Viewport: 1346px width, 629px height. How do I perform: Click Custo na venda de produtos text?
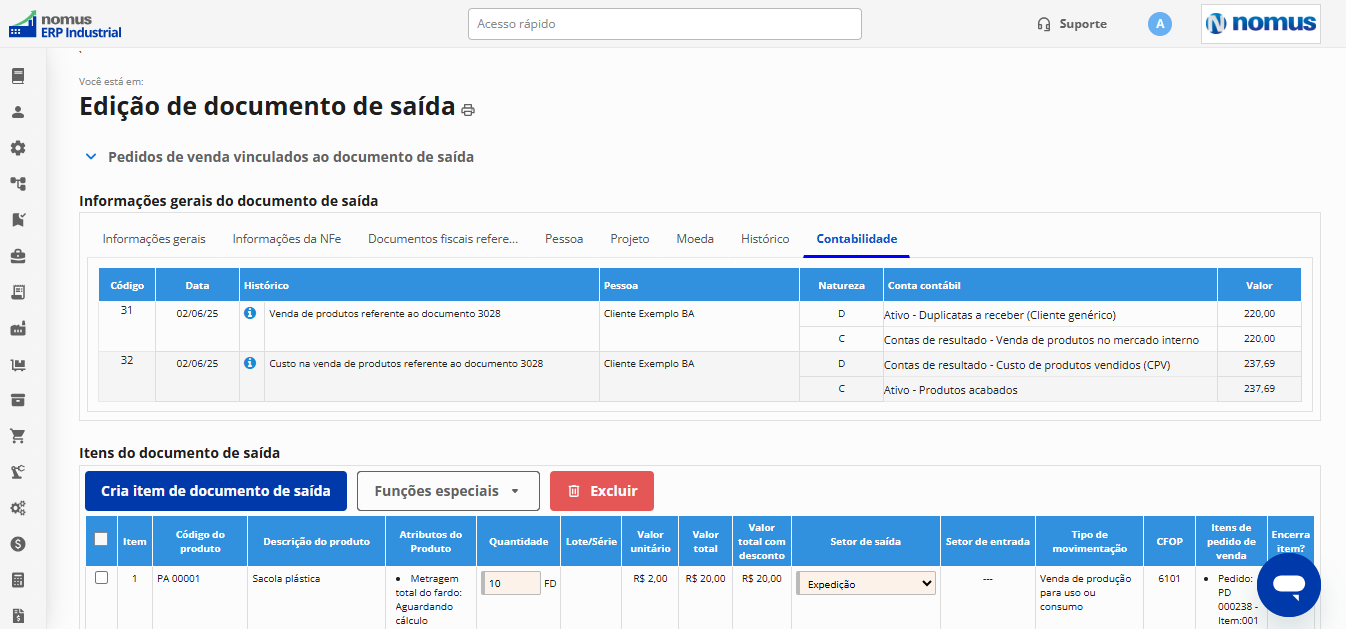[x=406, y=363]
